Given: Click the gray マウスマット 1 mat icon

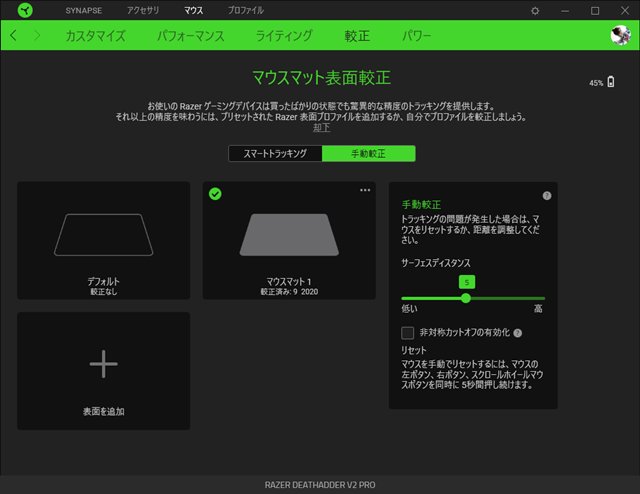Looking at the screenshot, I should pos(289,235).
